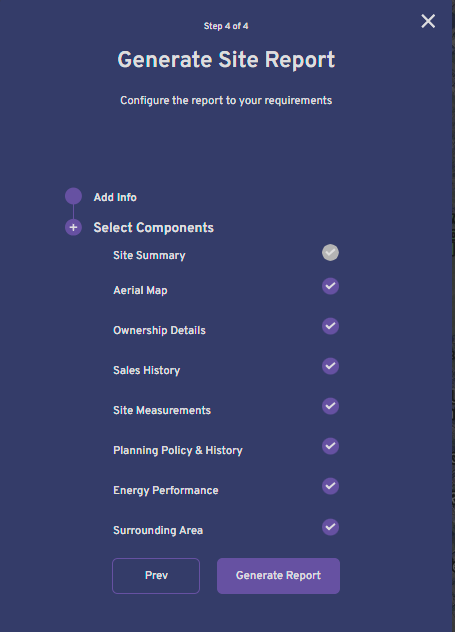Screen dimensions: 455x632
Task: Toggle Planning Policy & History checkmark
Action: [330, 446]
